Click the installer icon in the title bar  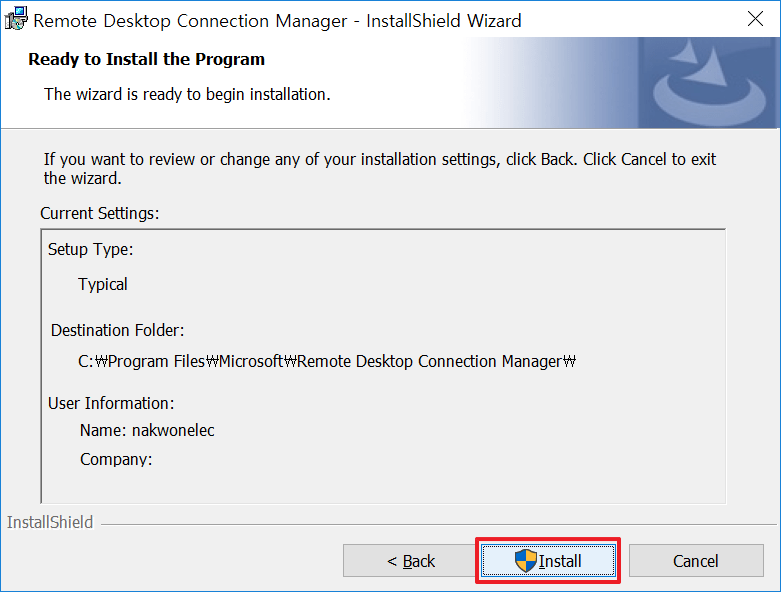tap(16, 19)
